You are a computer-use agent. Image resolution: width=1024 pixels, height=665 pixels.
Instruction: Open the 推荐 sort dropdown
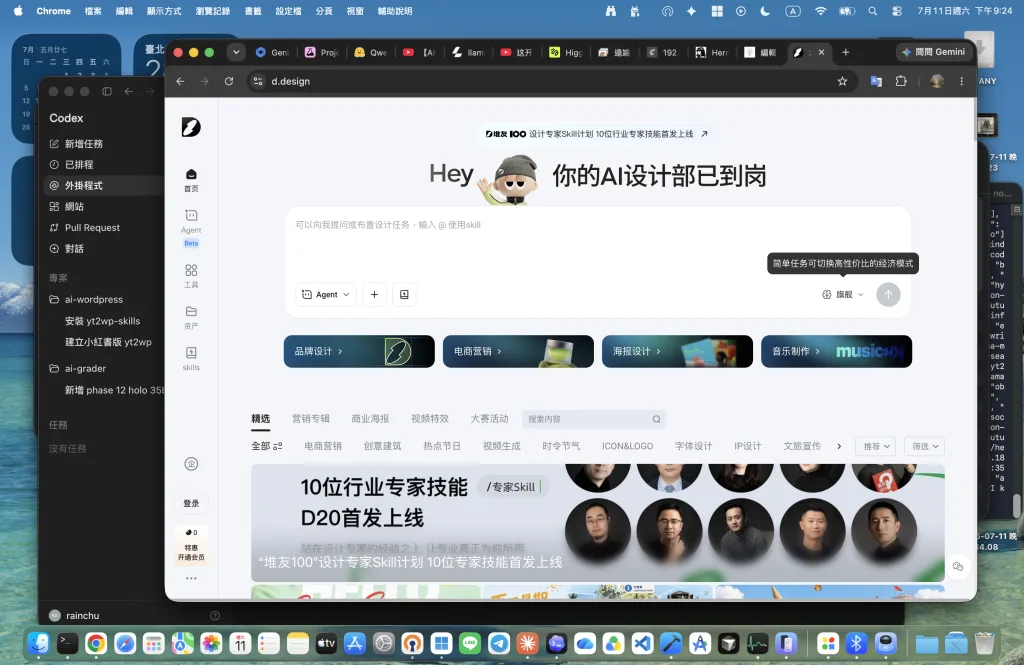(876, 446)
